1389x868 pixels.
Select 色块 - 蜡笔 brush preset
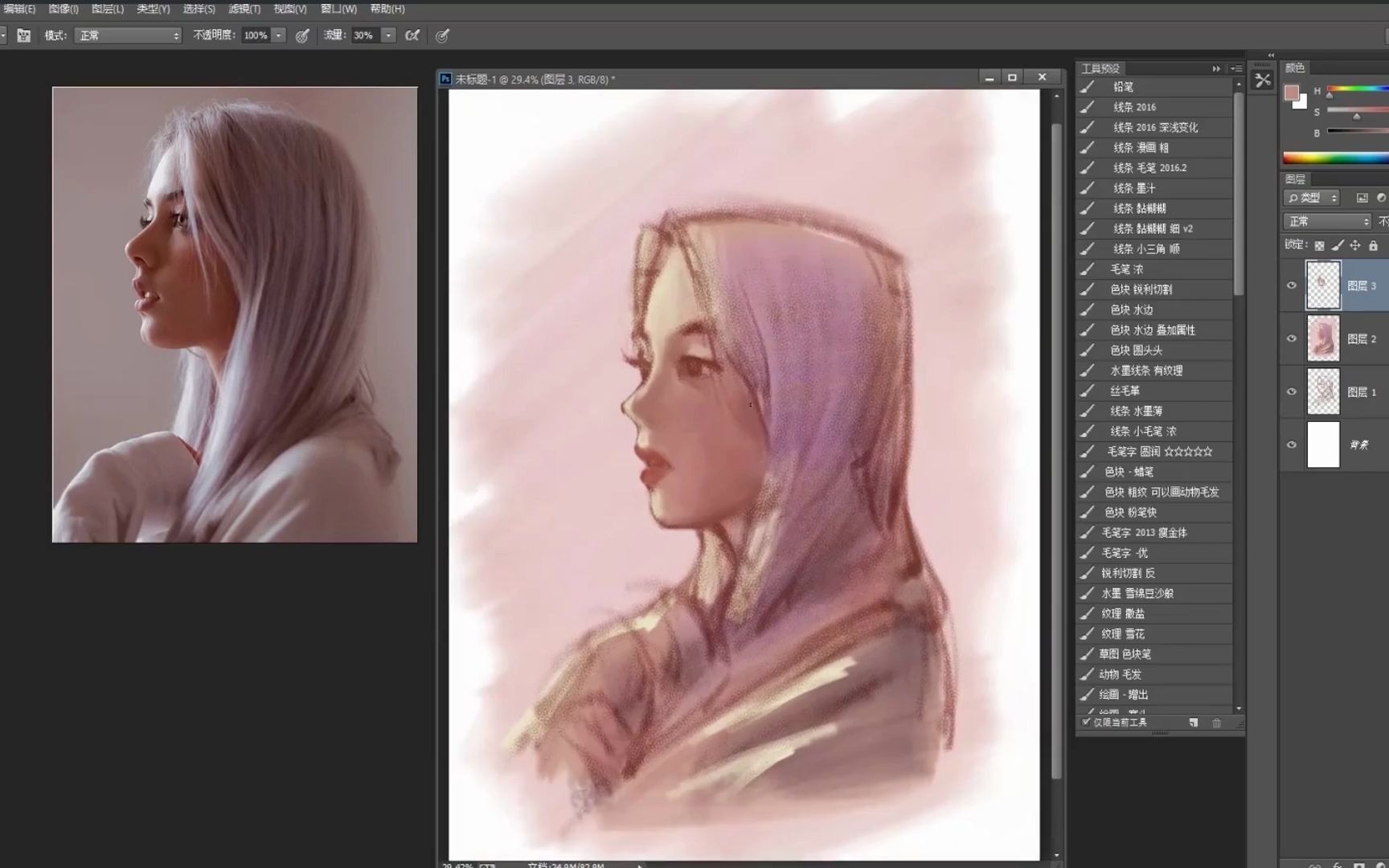[1154, 472]
